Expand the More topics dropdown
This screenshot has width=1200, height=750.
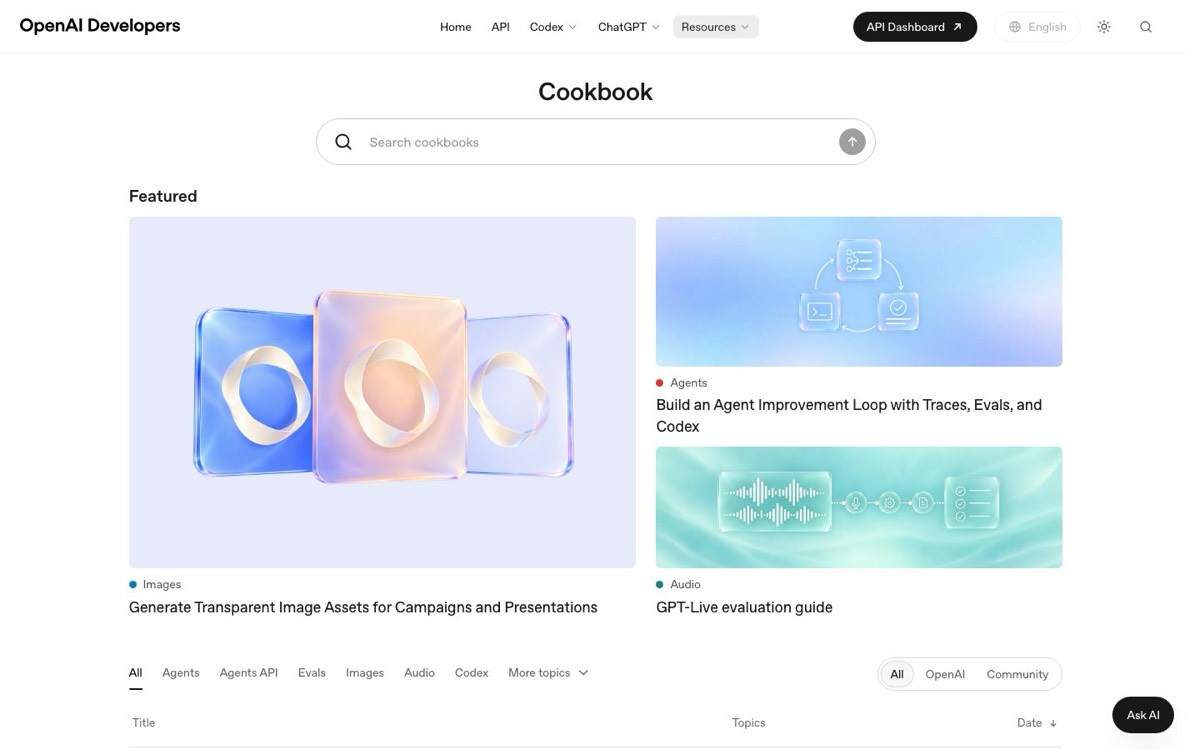(x=548, y=673)
